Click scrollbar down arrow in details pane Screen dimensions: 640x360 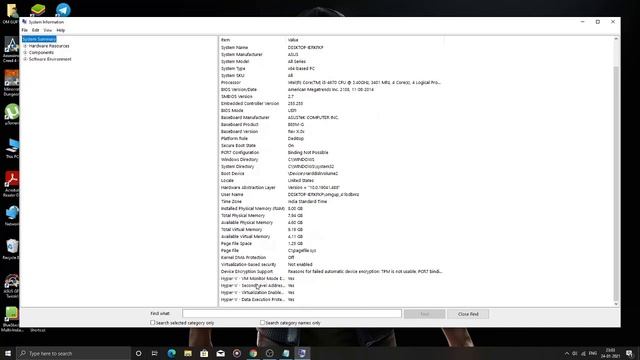click(x=616, y=304)
